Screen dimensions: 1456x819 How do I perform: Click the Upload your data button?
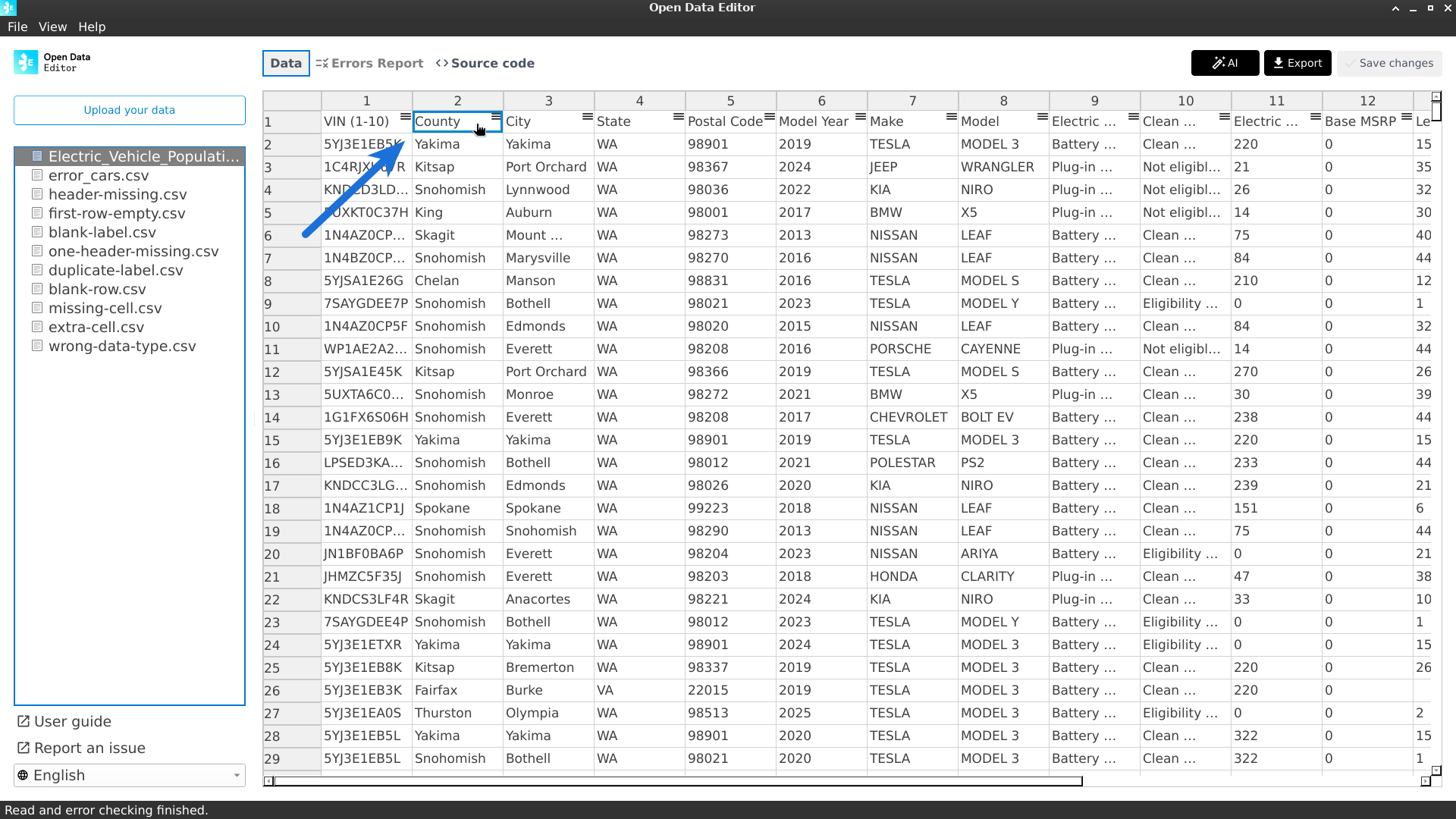[129, 110]
